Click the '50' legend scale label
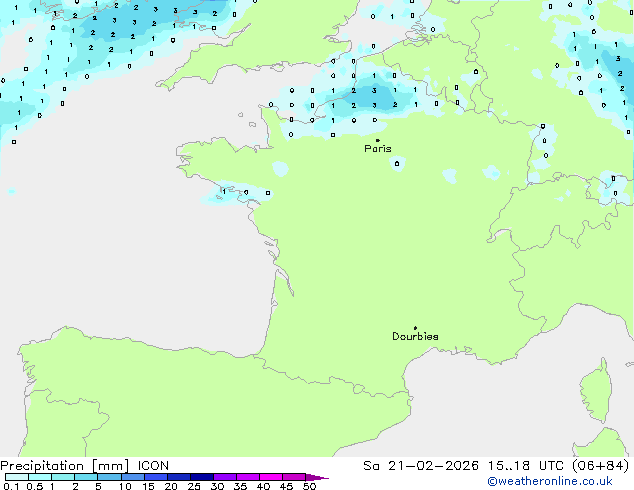This screenshot has height=490, width=634. (310, 486)
